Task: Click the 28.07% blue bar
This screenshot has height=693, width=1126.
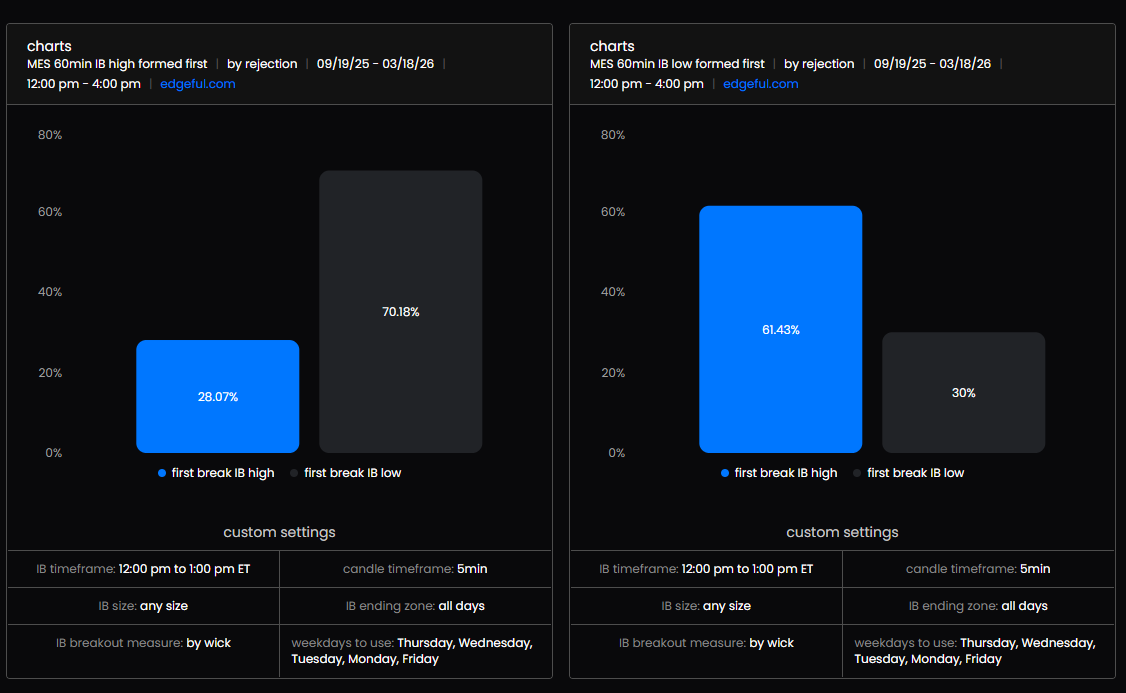Action: 218,396
